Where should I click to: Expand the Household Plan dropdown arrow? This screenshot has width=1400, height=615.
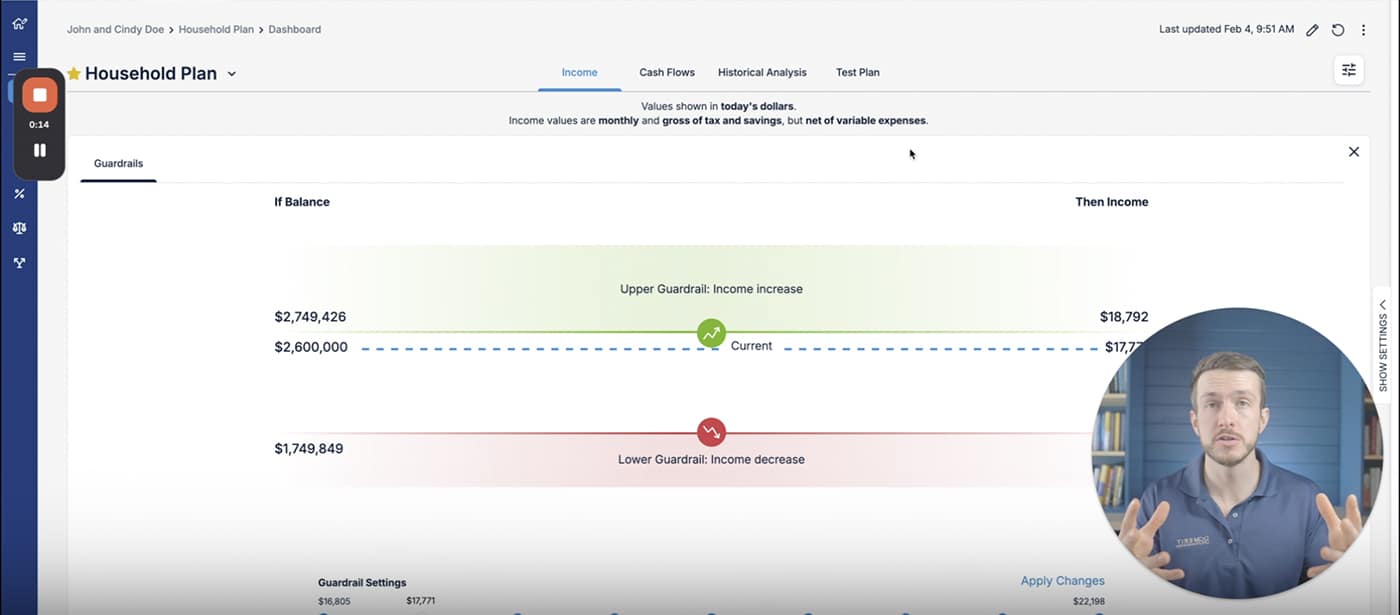[232, 74]
